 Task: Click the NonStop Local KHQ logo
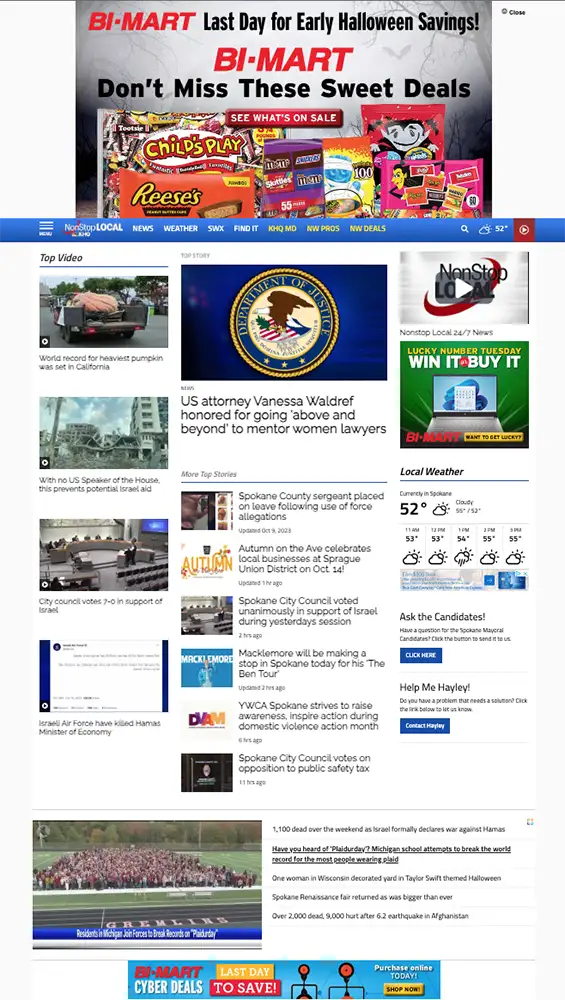point(93,229)
